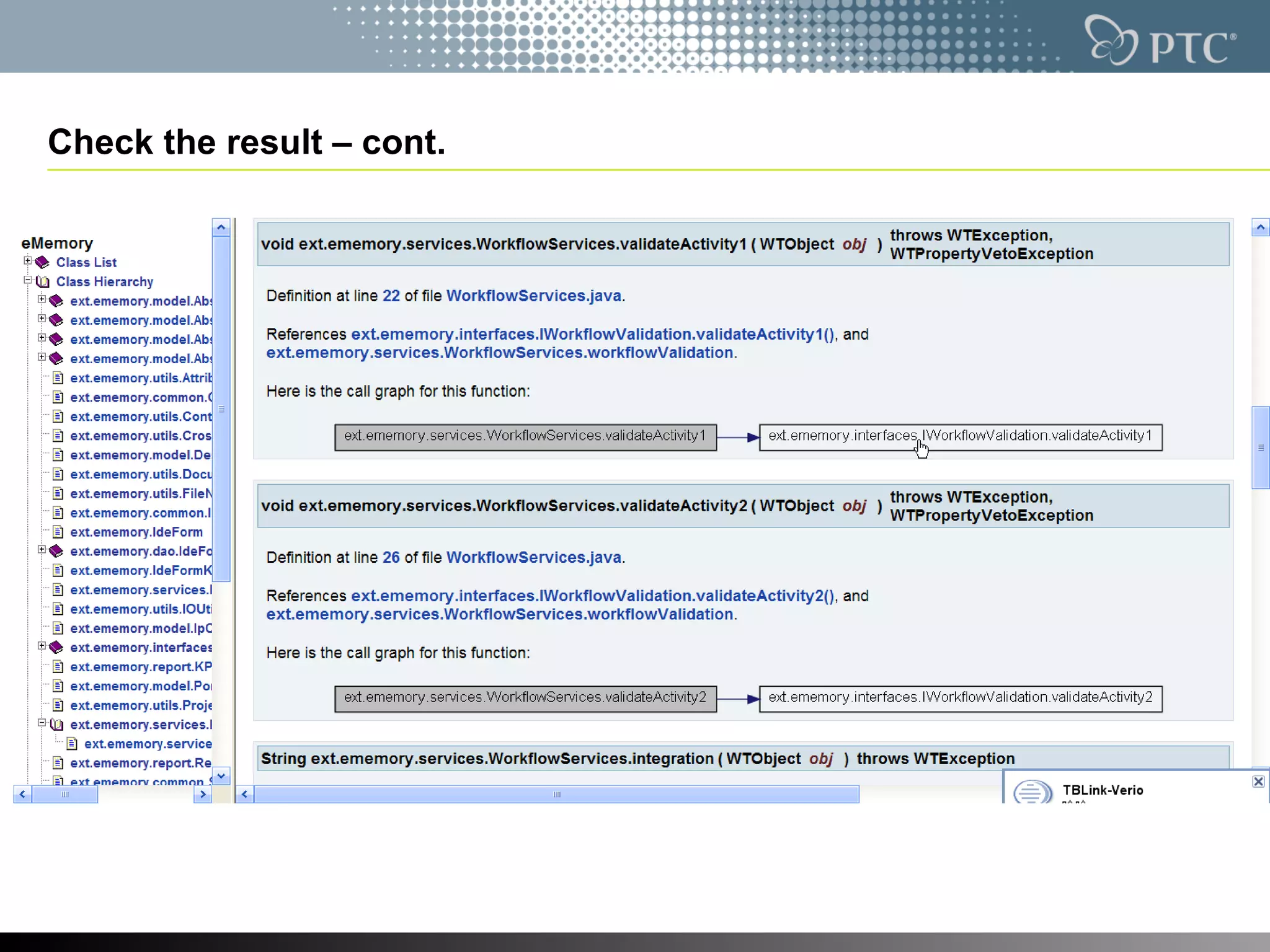Click the main content horizontal scrollbar thumb
The image size is (1270, 952).
(x=556, y=795)
